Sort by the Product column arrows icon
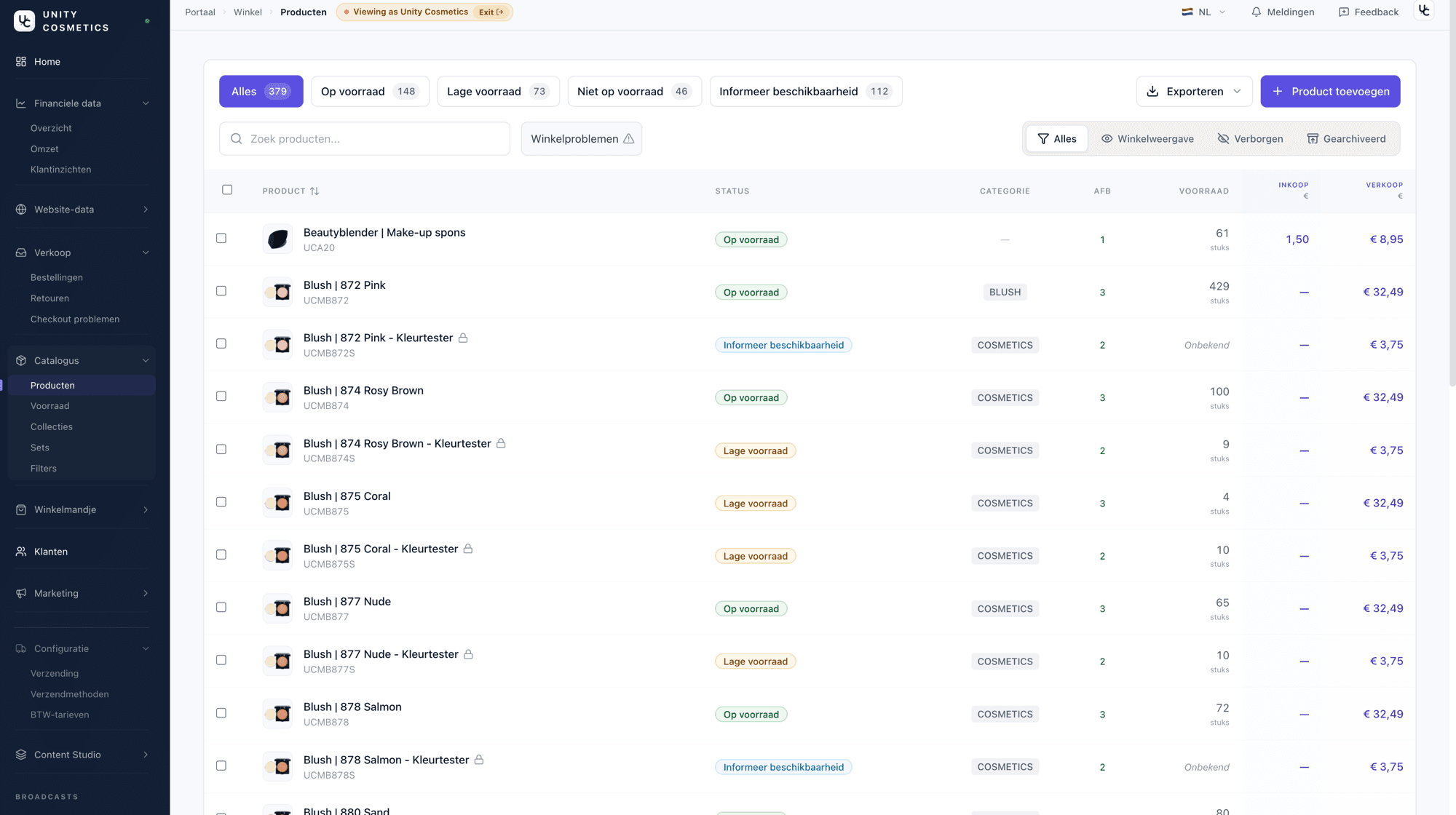 tap(314, 191)
